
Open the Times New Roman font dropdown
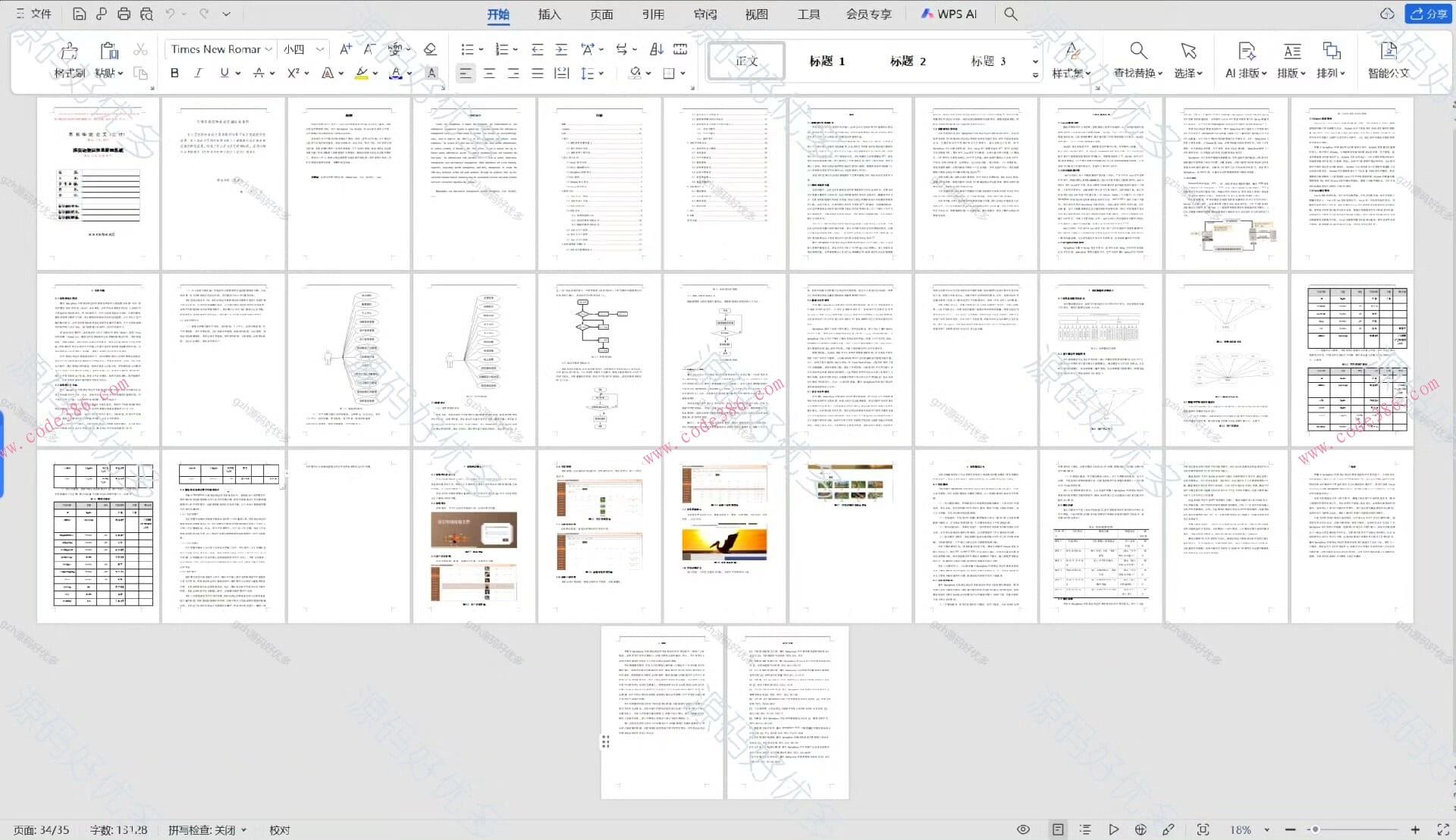pyautogui.click(x=268, y=49)
